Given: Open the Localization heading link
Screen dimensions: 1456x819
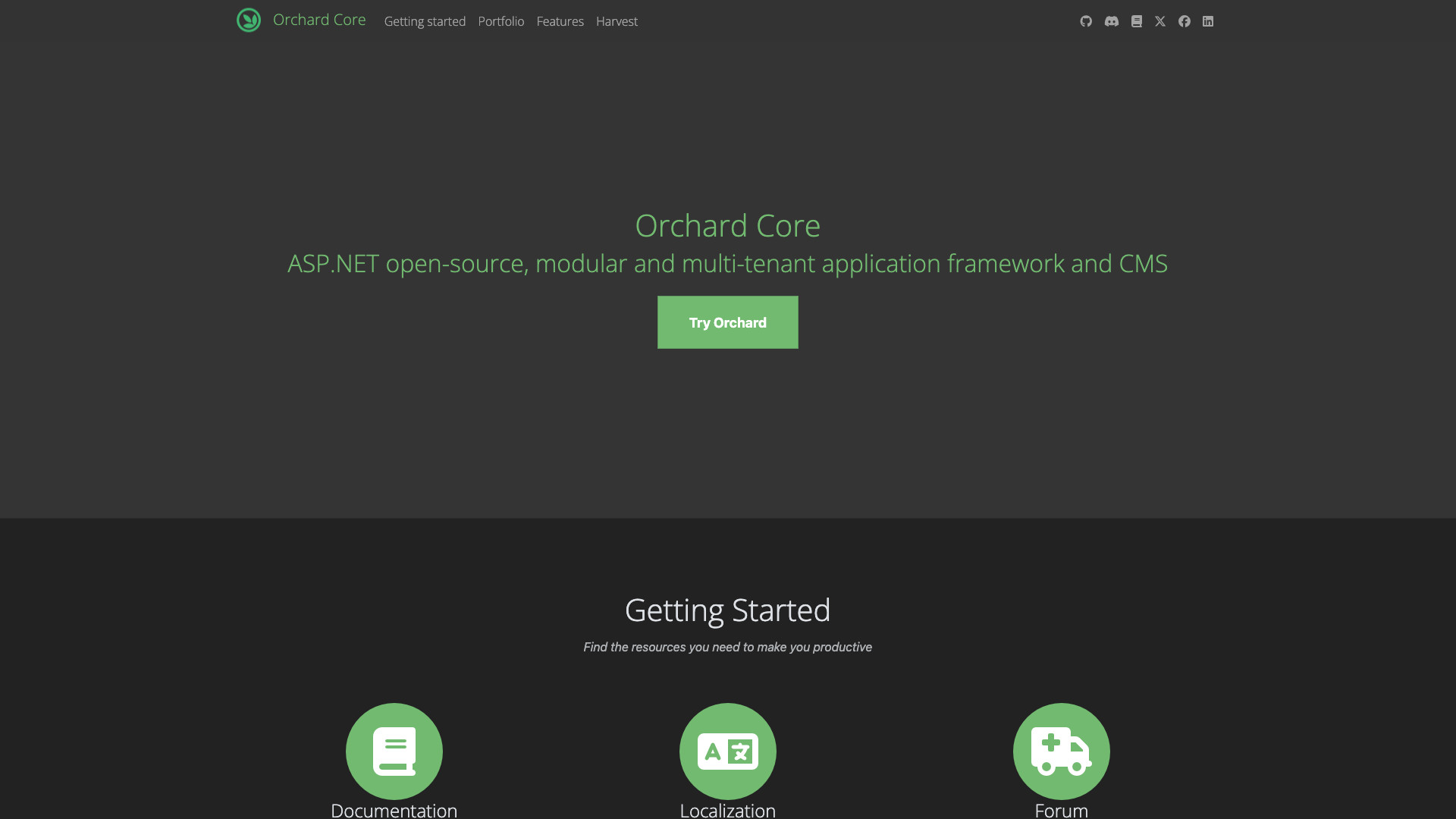Looking at the screenshot, I should [x=728, y=810].
